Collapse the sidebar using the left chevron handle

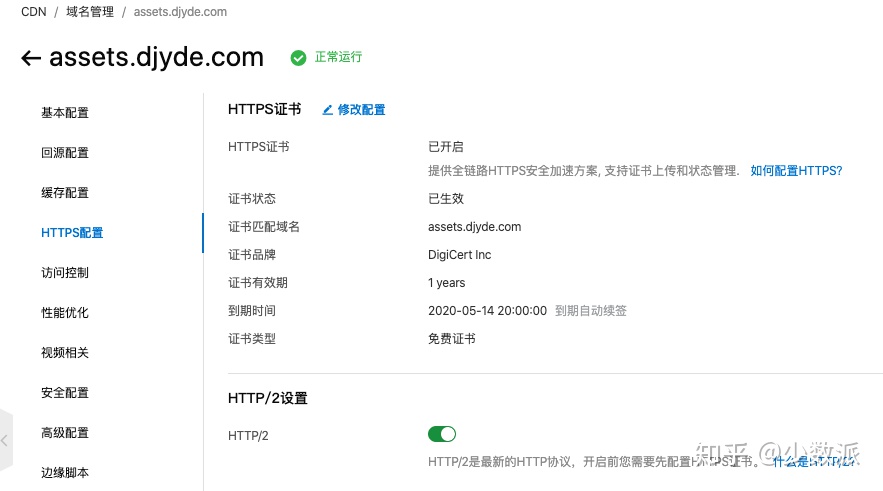point(5,440)
